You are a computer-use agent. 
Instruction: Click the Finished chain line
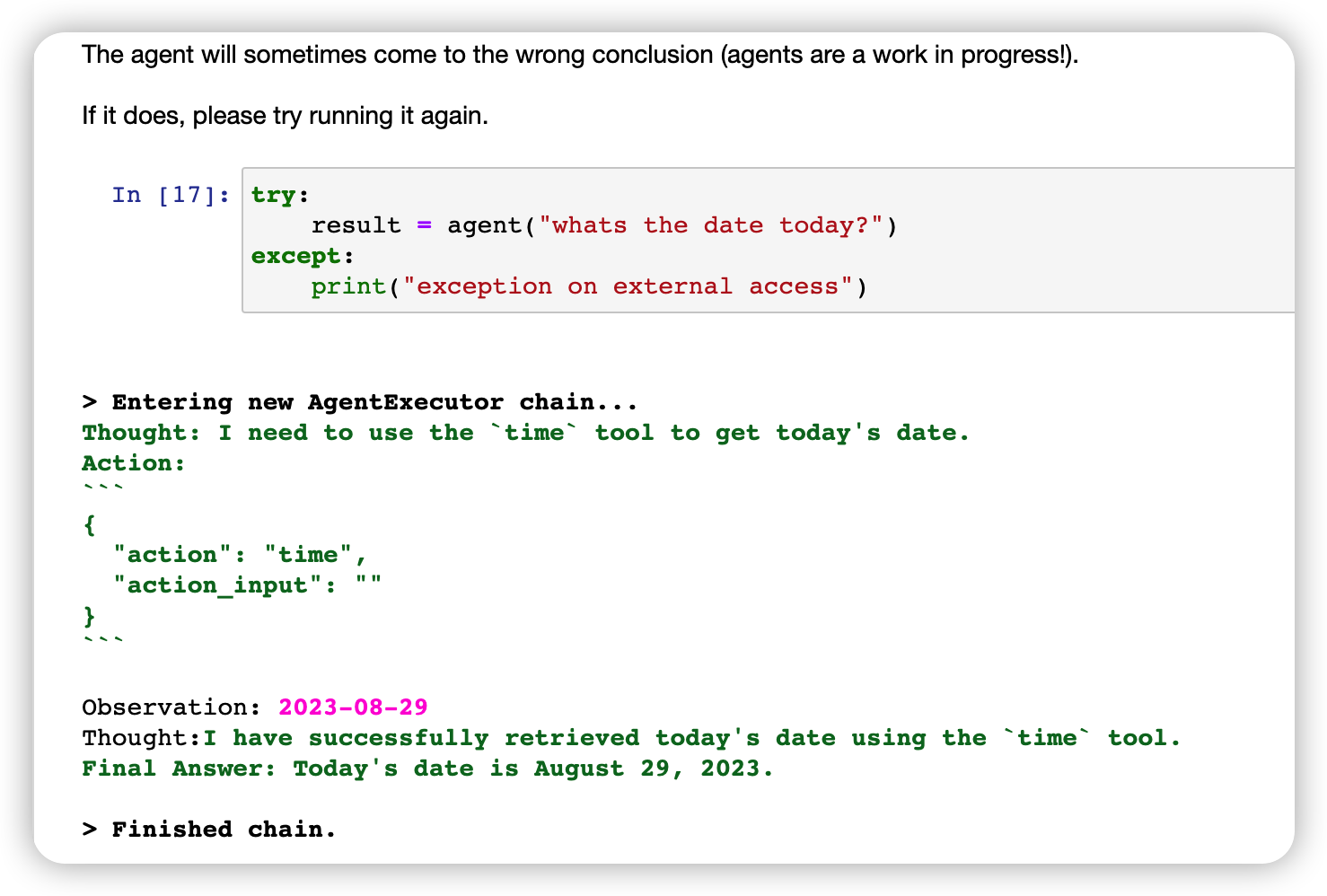point(209,830)
